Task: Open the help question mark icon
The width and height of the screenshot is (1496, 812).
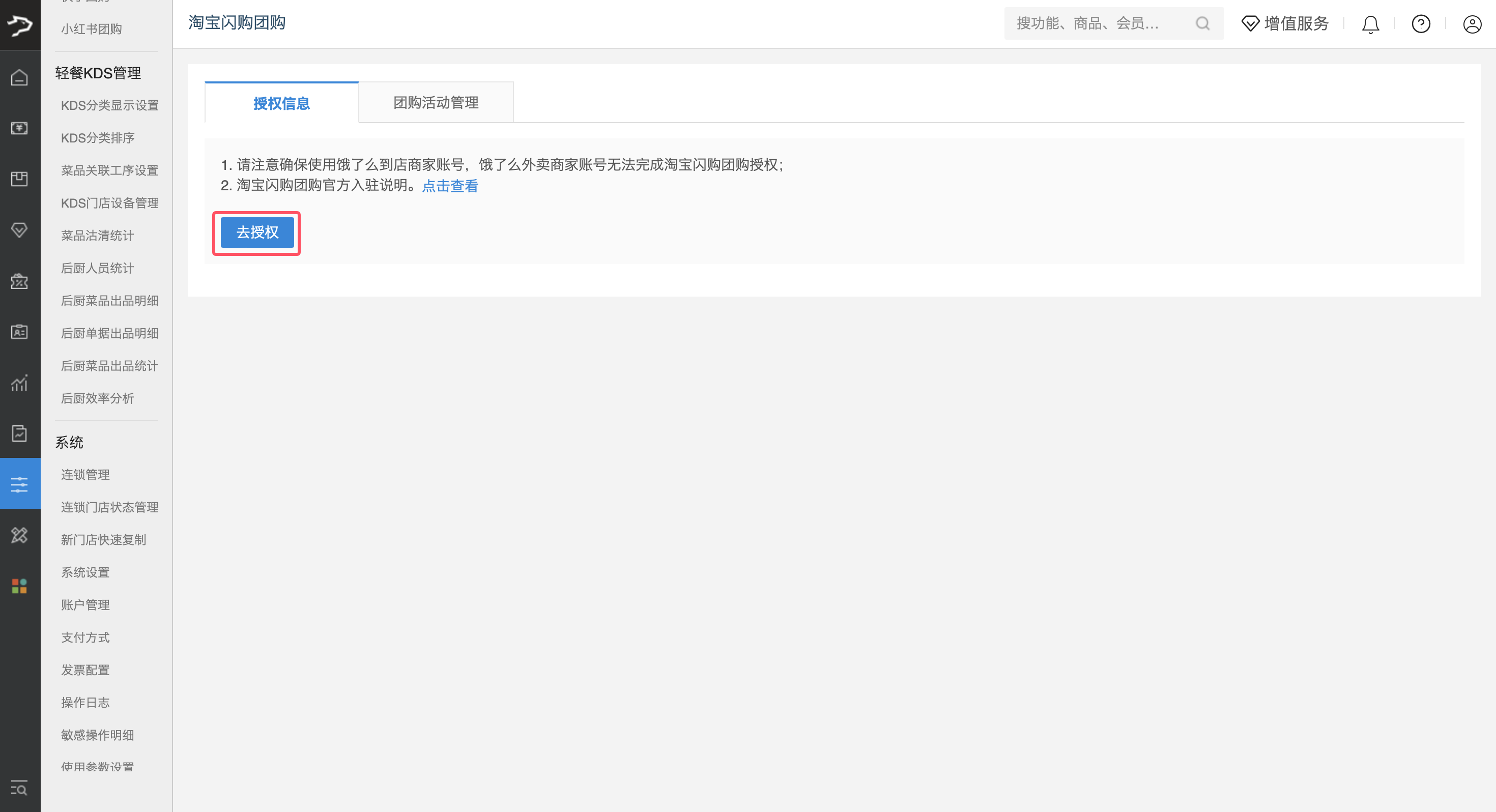Action: point(1421,24)
